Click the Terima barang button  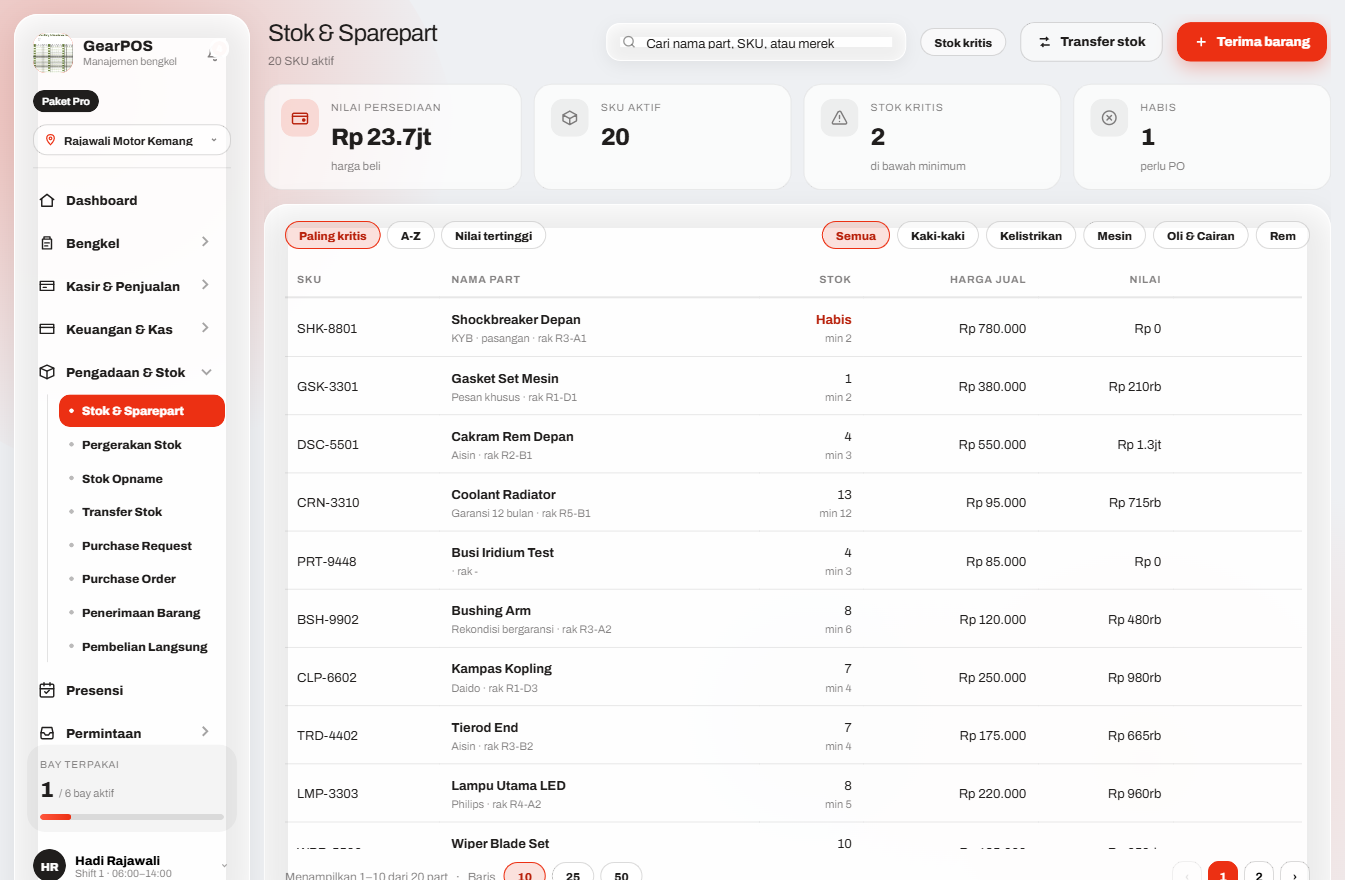[x=1252, y=42]
